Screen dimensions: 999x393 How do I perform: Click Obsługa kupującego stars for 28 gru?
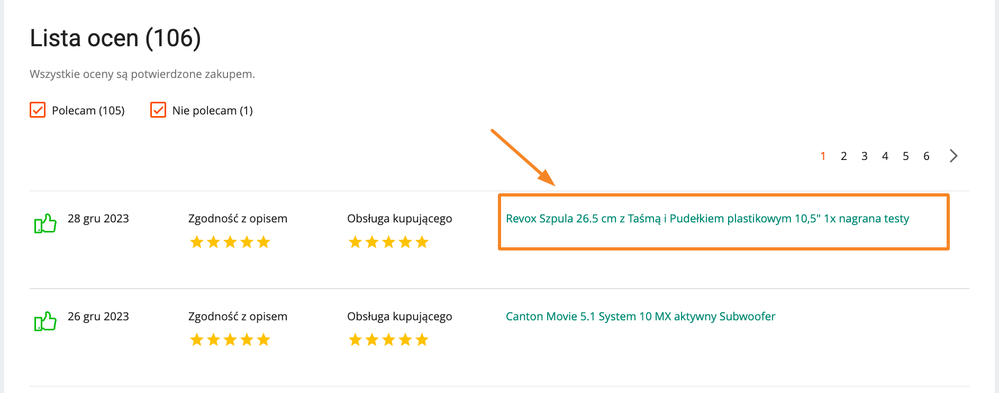coord(389,242)
